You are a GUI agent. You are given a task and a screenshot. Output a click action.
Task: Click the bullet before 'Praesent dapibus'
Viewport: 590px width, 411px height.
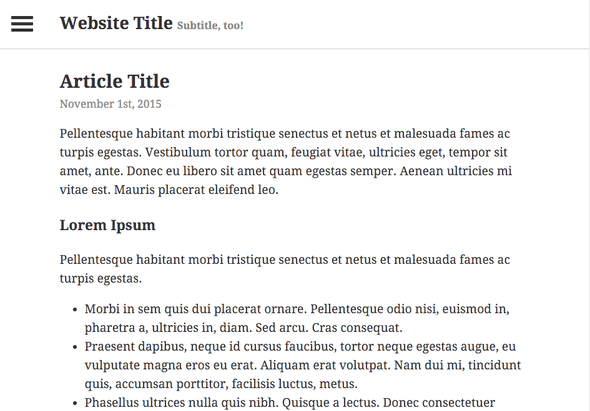(75, 347)
